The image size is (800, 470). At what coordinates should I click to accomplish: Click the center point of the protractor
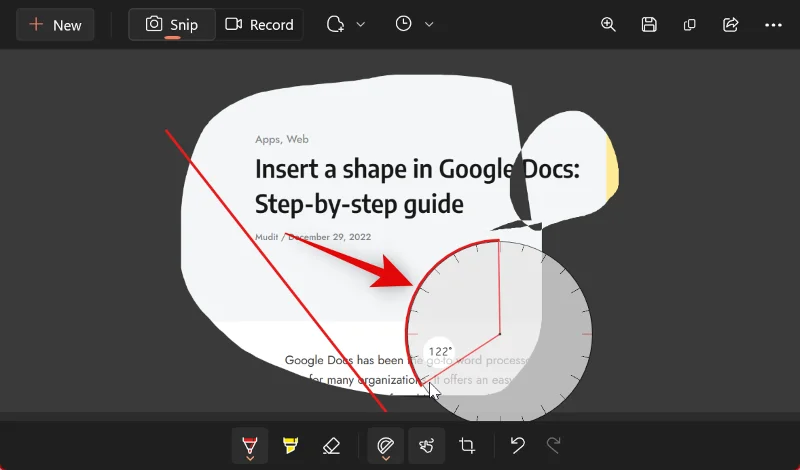pyautogui.click(x=499, y=334)
